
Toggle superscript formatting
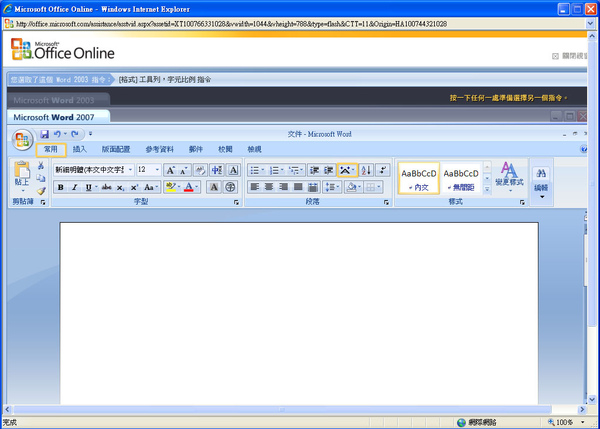134,187
